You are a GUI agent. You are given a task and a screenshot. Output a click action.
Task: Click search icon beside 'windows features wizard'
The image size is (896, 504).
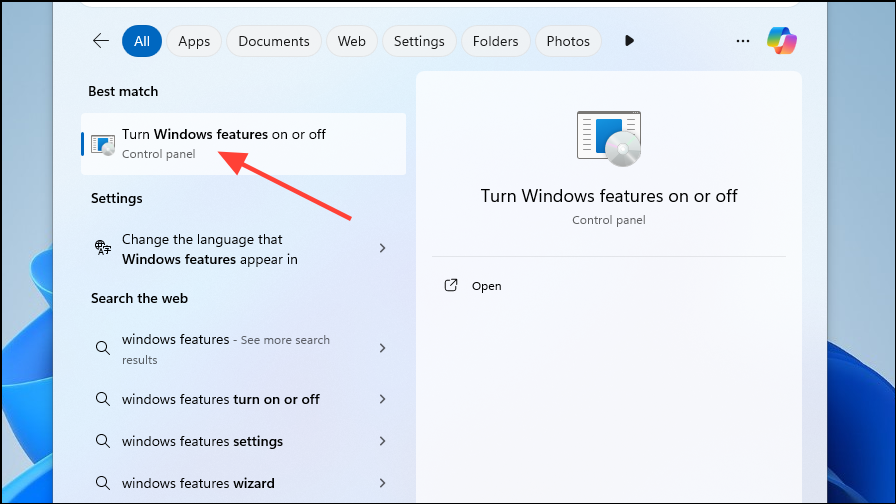pyautogui.click(x=103, y=483)
